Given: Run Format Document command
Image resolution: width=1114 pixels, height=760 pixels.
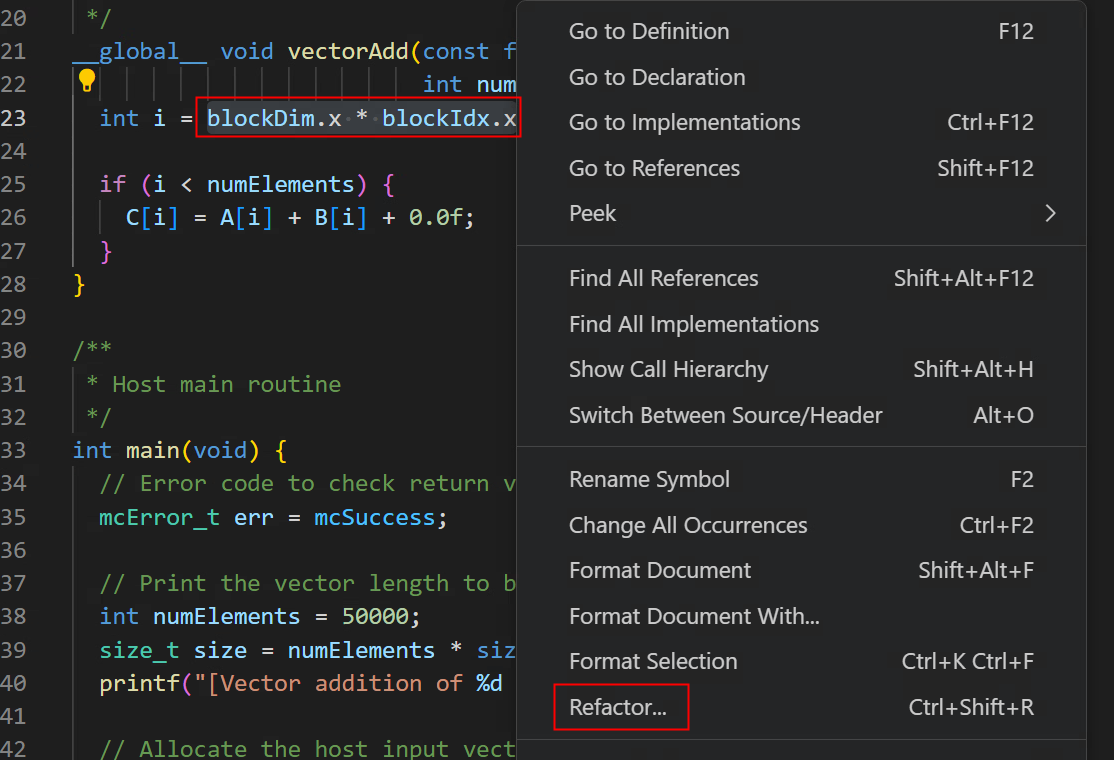Looking at the screenshot, I should tap(660, 570).
